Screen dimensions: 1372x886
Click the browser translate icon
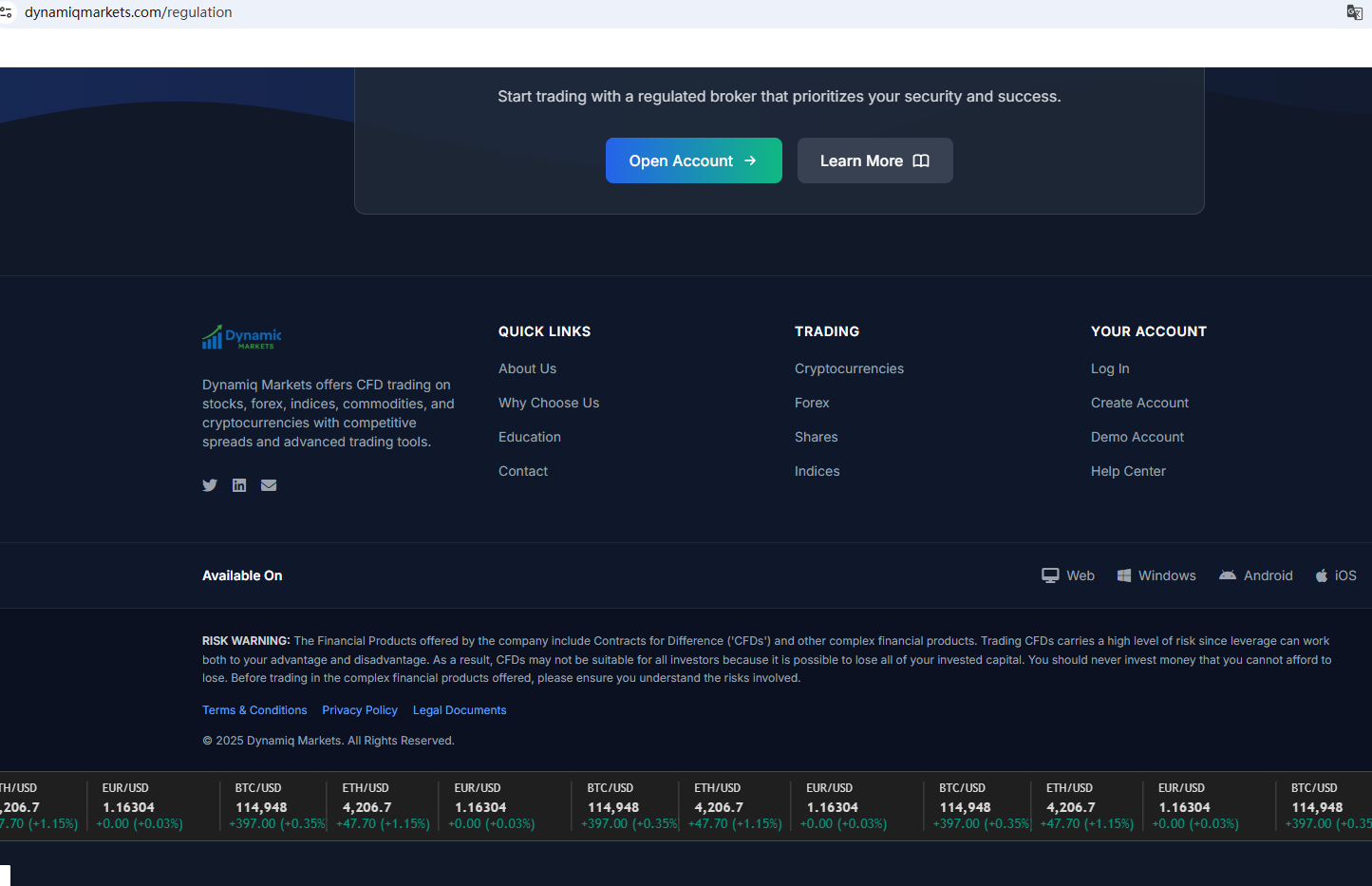(x=1354, y=12)
